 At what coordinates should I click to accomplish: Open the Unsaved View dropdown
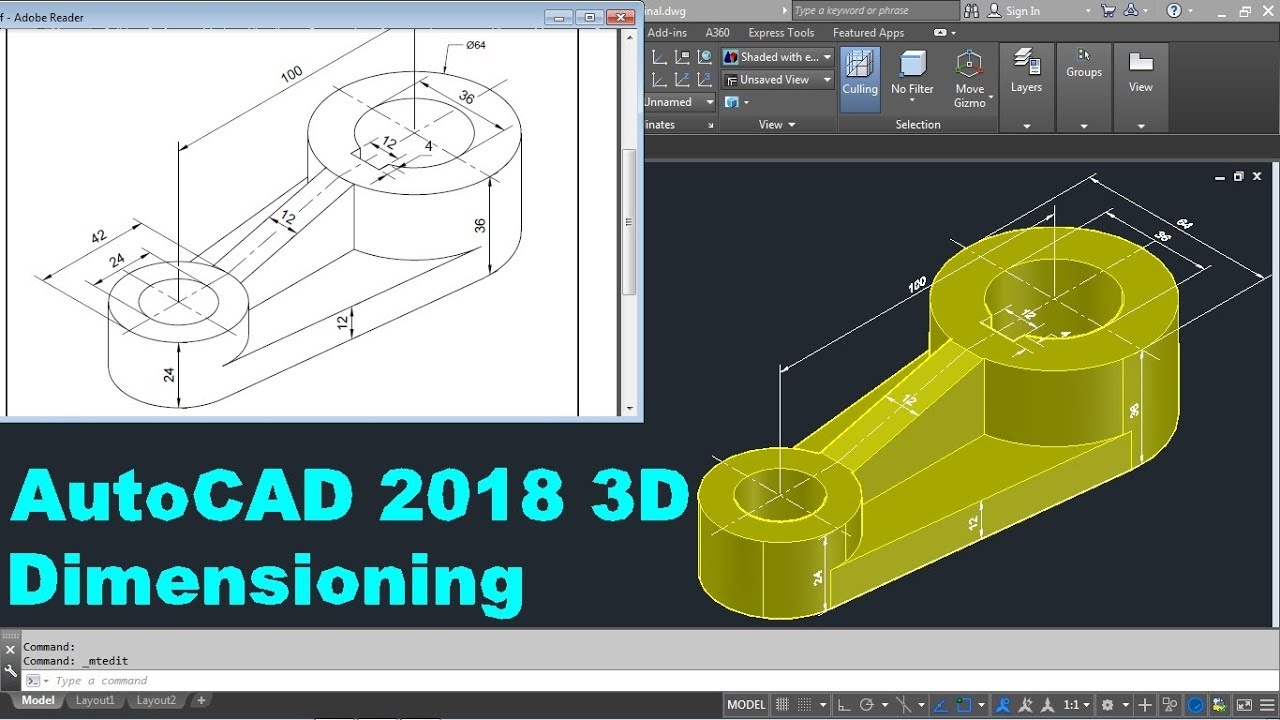pos(828,79)
